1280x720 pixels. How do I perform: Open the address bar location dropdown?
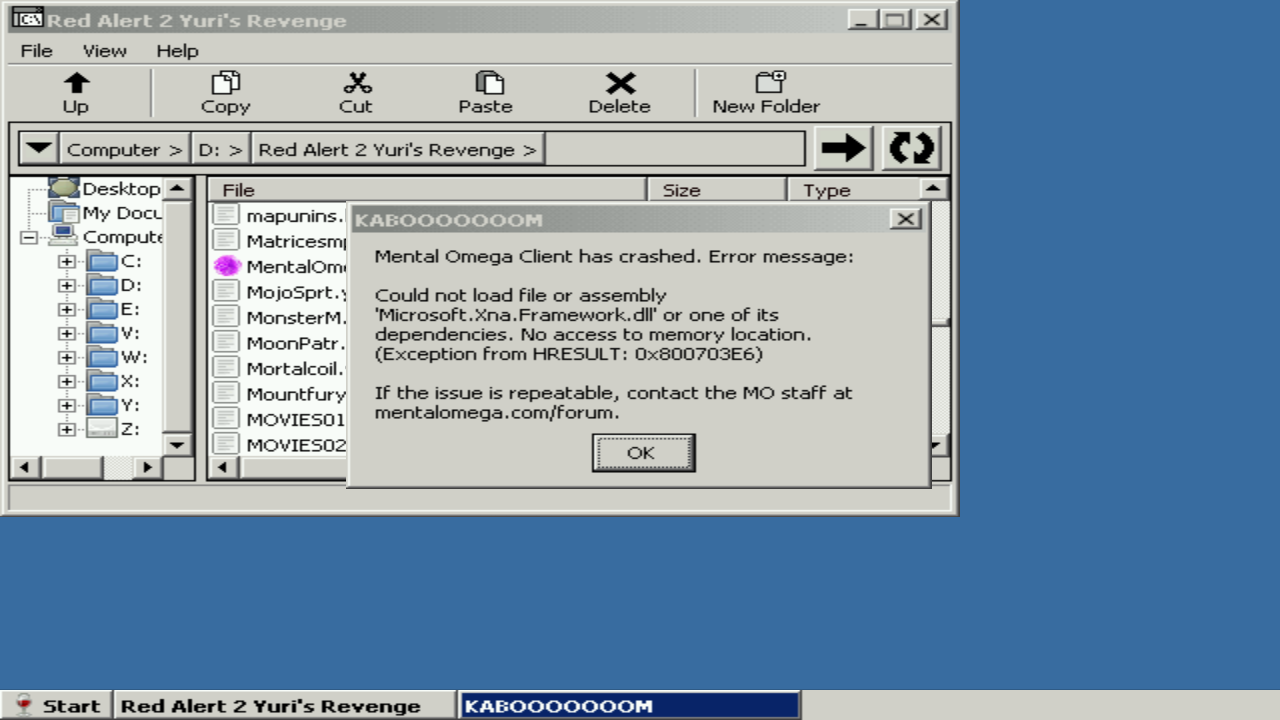[38, 147]
